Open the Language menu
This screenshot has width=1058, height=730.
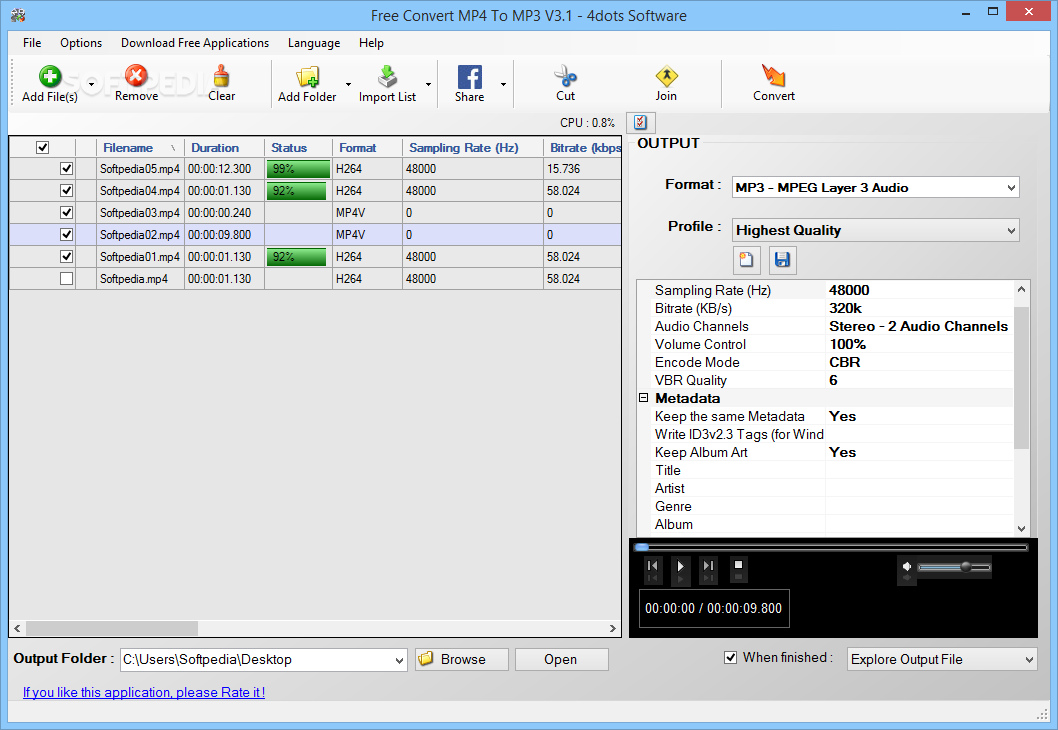point(314,43)
